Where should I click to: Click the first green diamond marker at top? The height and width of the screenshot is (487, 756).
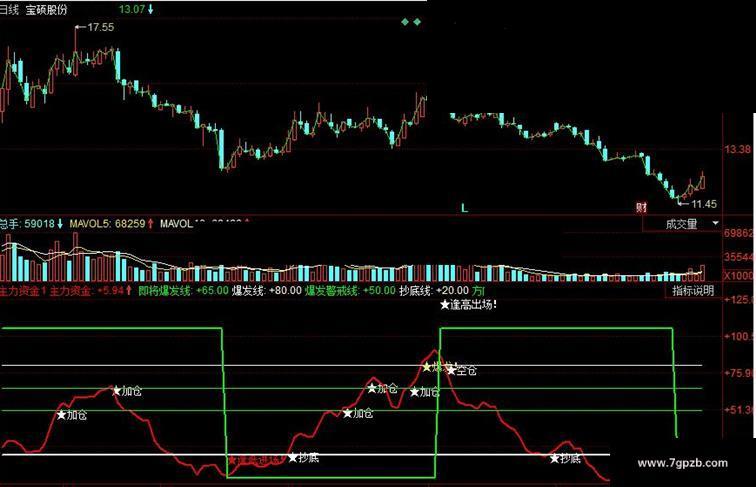pos(405,22)
